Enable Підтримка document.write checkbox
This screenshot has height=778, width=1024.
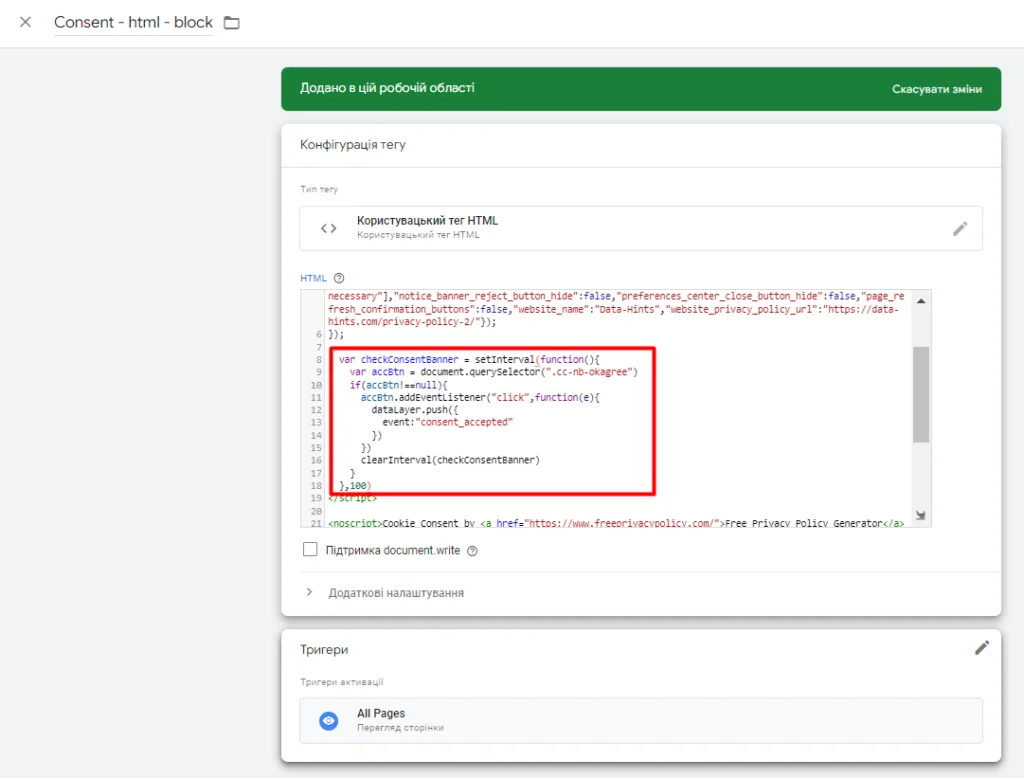(x=310, y=549)
